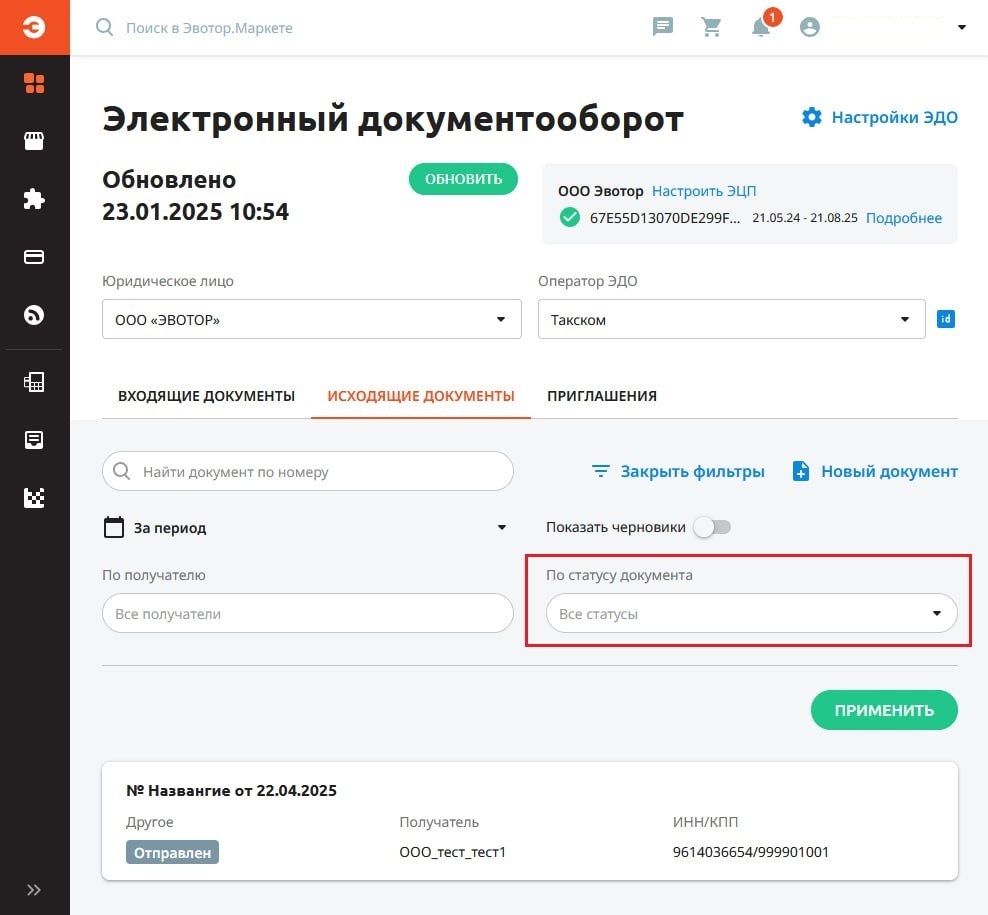Click the 'Все получатели' recipient field
This screenshot has width=988, height=915.
tap(308, 613)
